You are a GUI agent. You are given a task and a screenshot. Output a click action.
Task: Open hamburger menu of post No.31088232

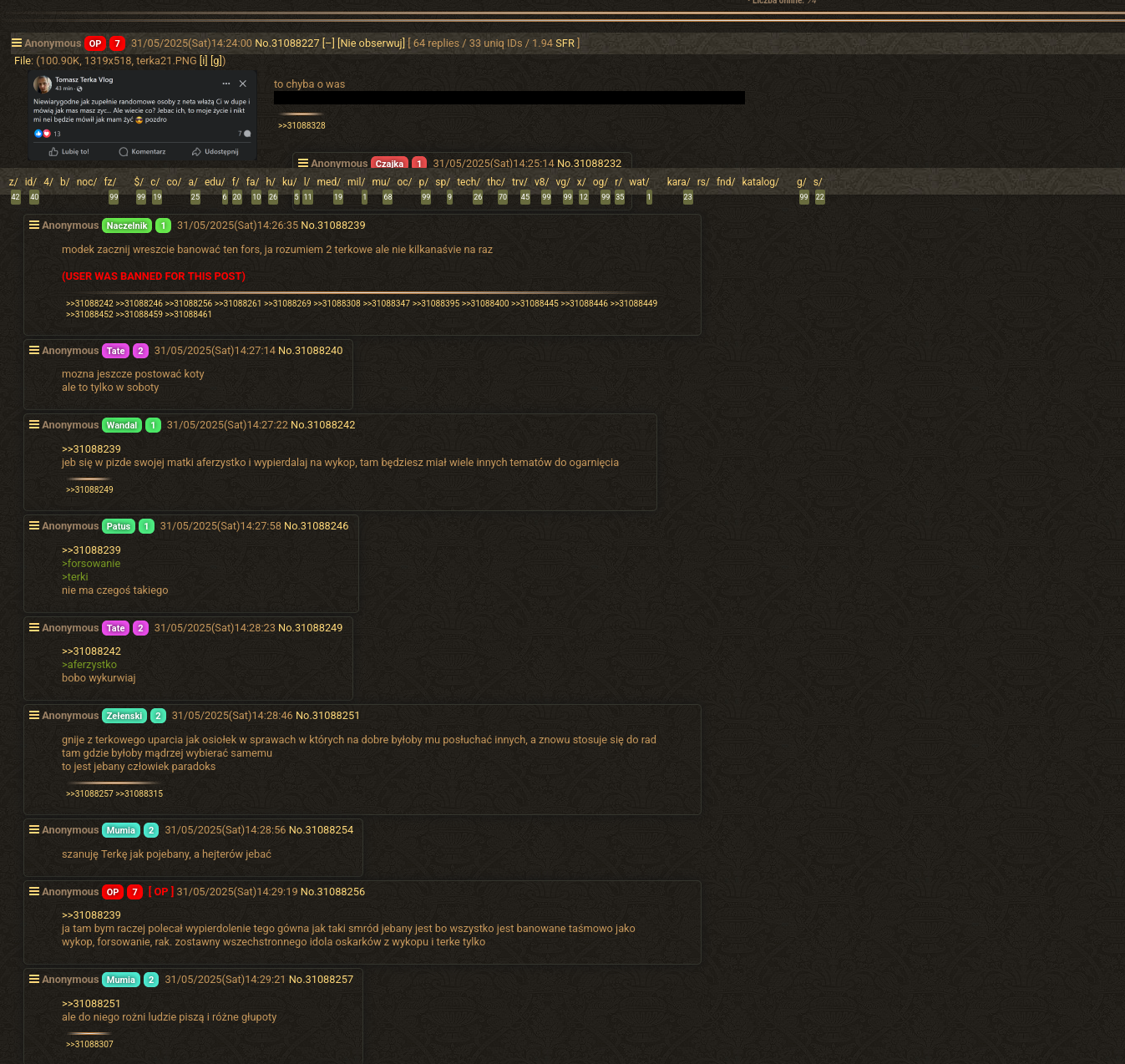(303, 163)
